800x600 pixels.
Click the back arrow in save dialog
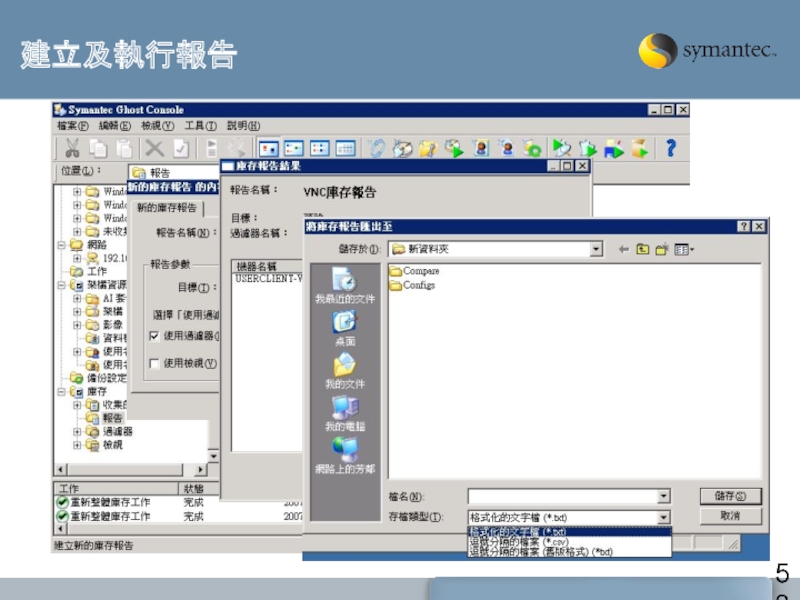[x=623, y=249]
